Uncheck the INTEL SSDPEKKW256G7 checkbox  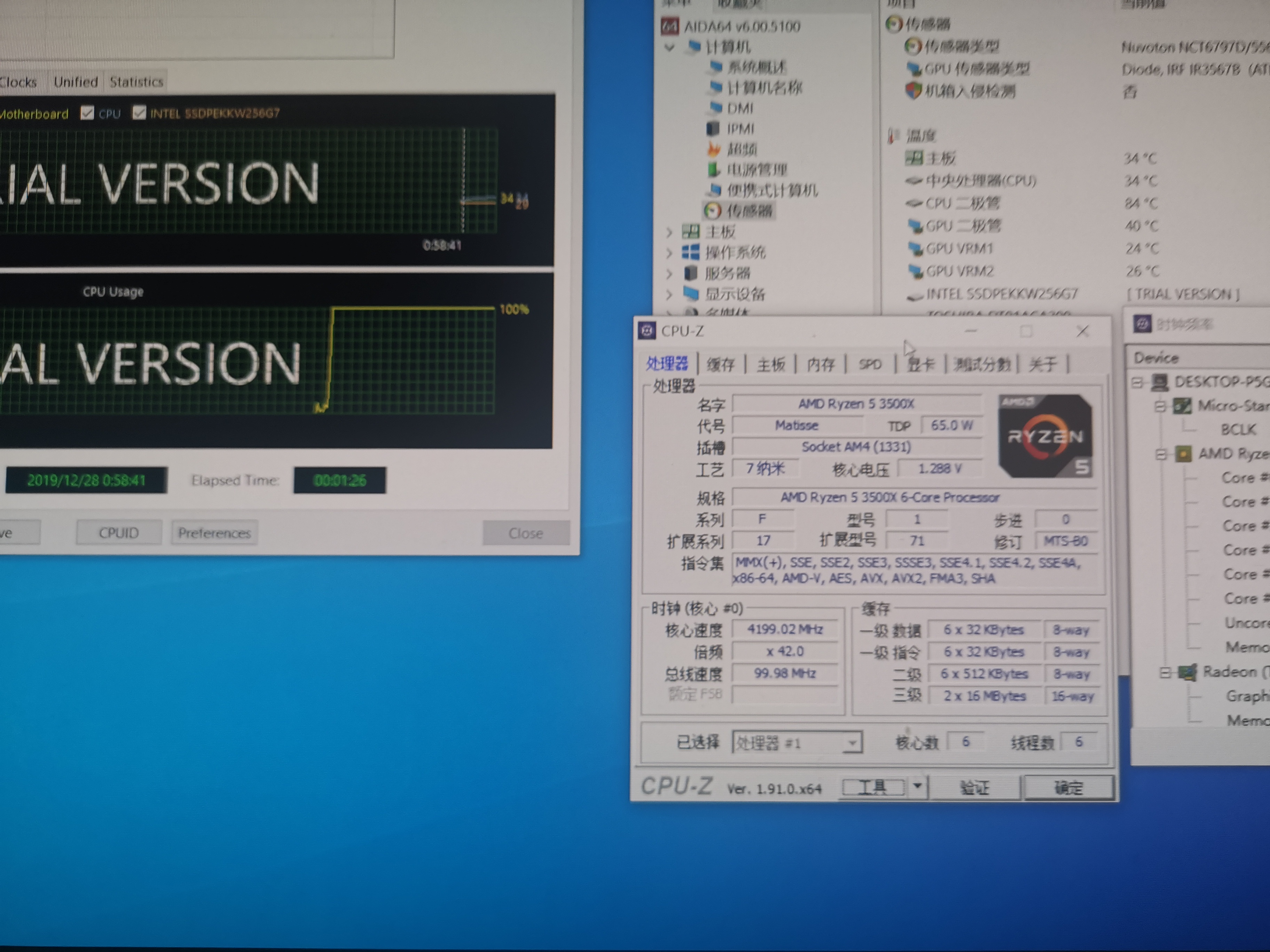[139, 112]
